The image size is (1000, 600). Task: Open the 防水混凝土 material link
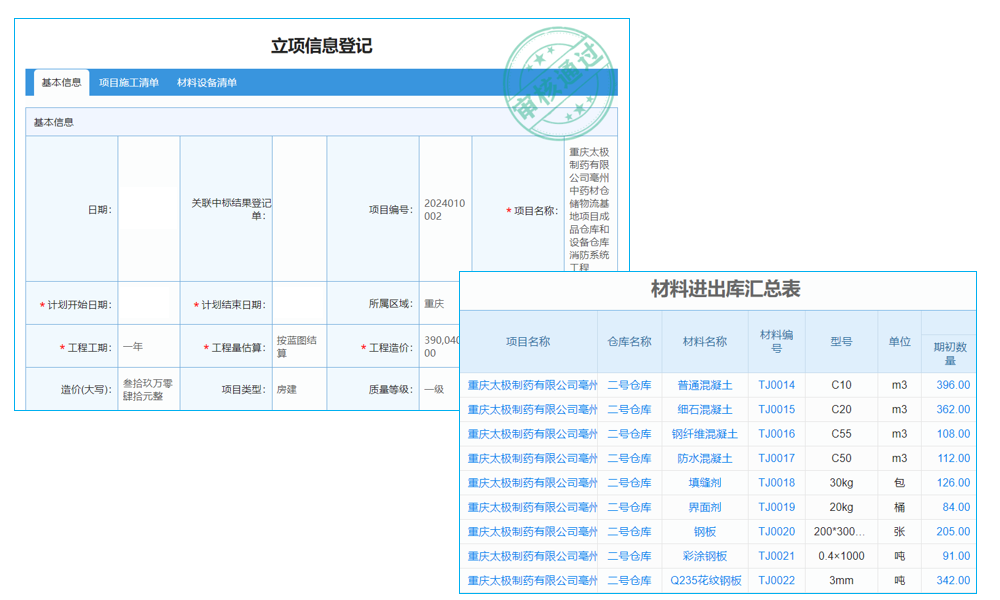pyautogui.click(x=703, y=458)
